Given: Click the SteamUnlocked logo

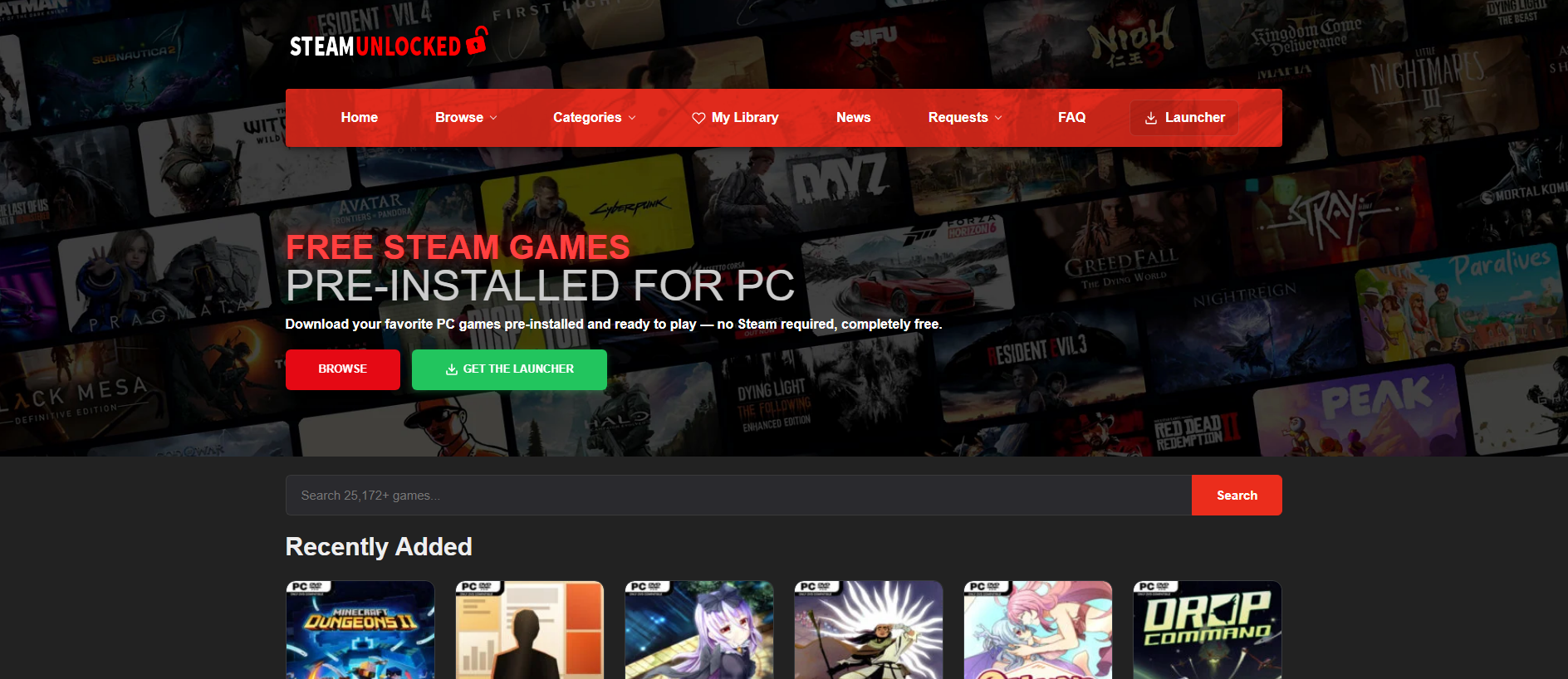Looking at the screenshot, I should [388, 42].
